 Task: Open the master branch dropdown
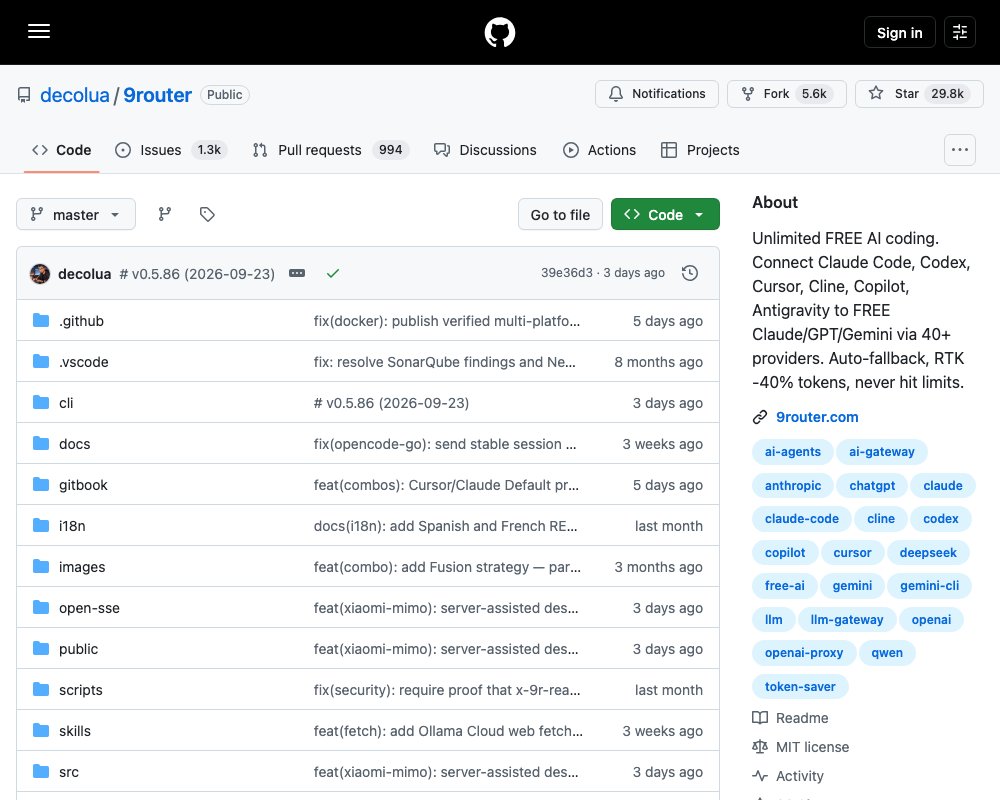[76, 214]
